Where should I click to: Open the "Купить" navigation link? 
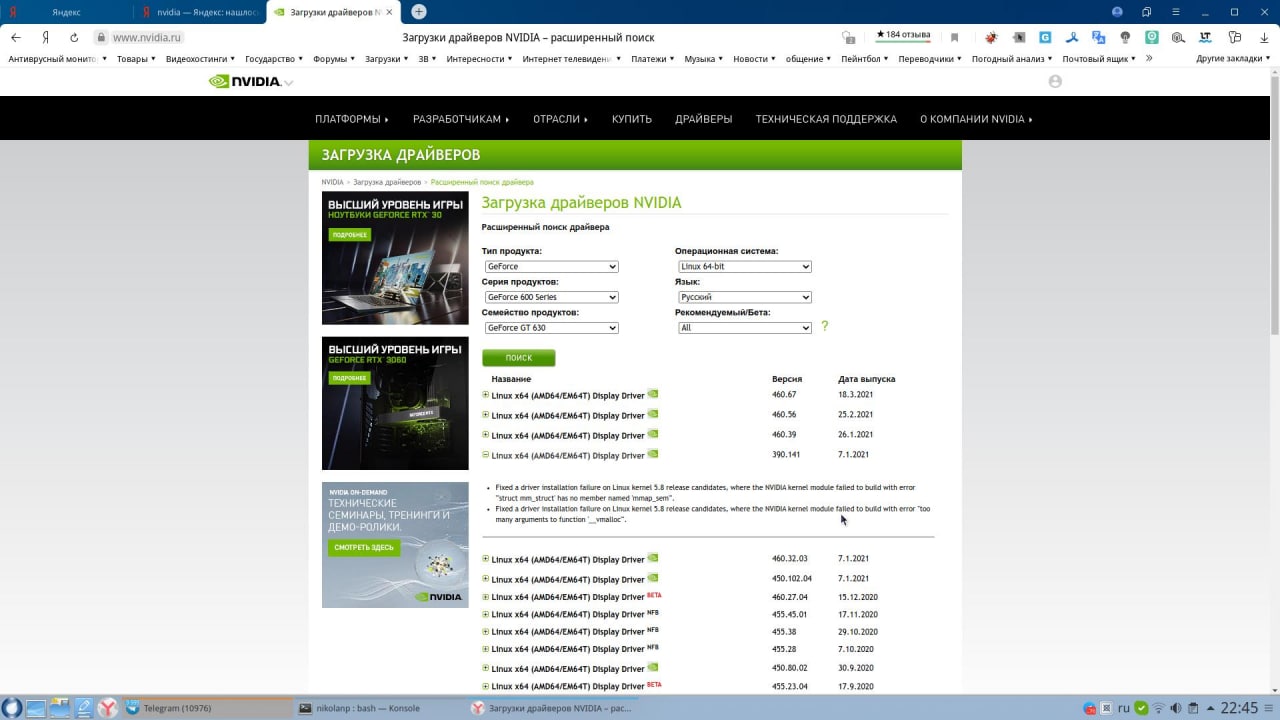(632, 119)
